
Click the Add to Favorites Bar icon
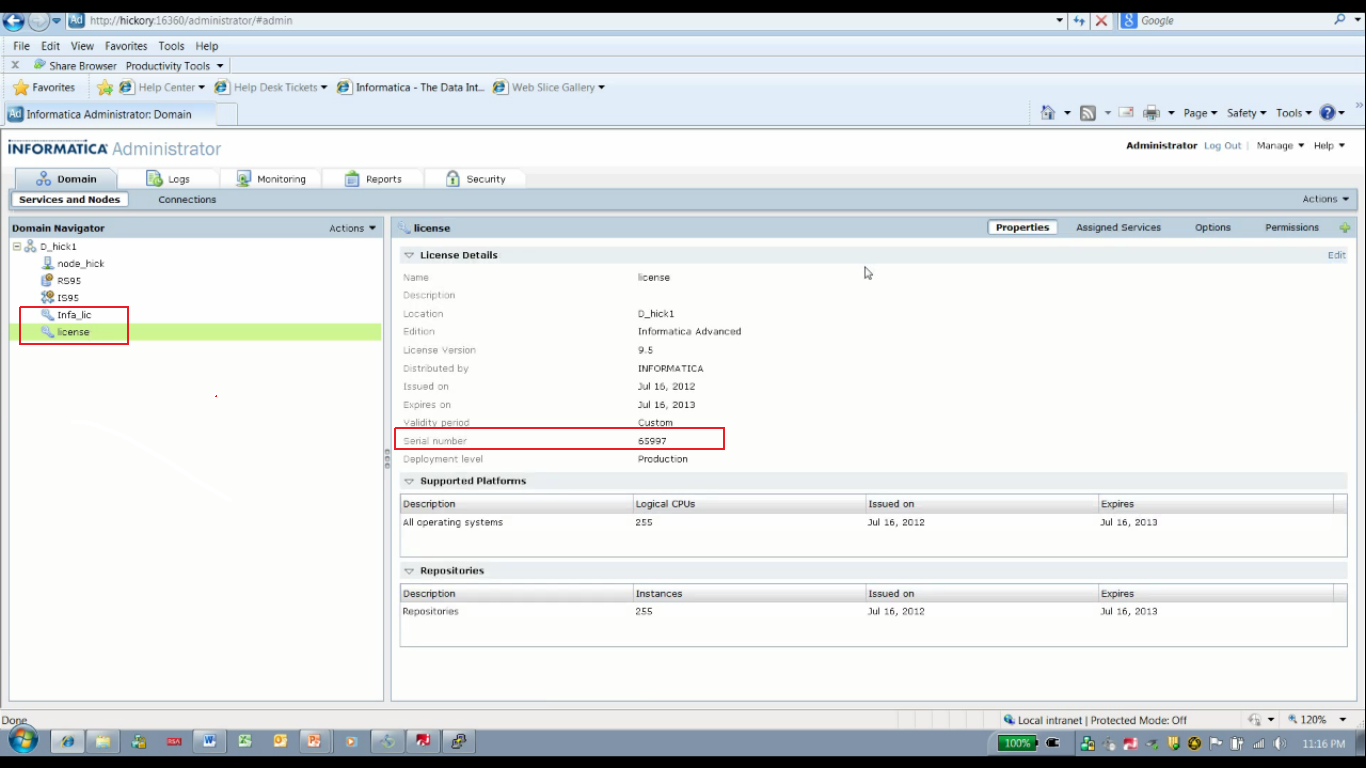tap(105, 87)
